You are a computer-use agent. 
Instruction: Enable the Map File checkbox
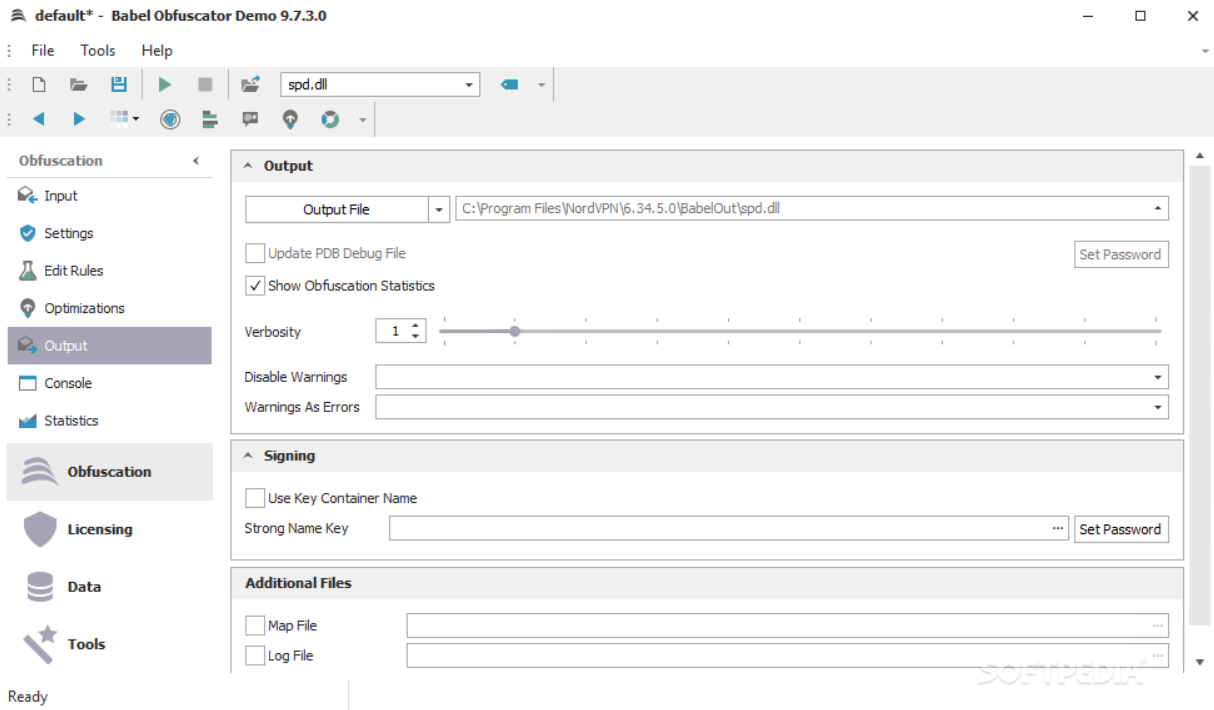[x=255, y=626]
